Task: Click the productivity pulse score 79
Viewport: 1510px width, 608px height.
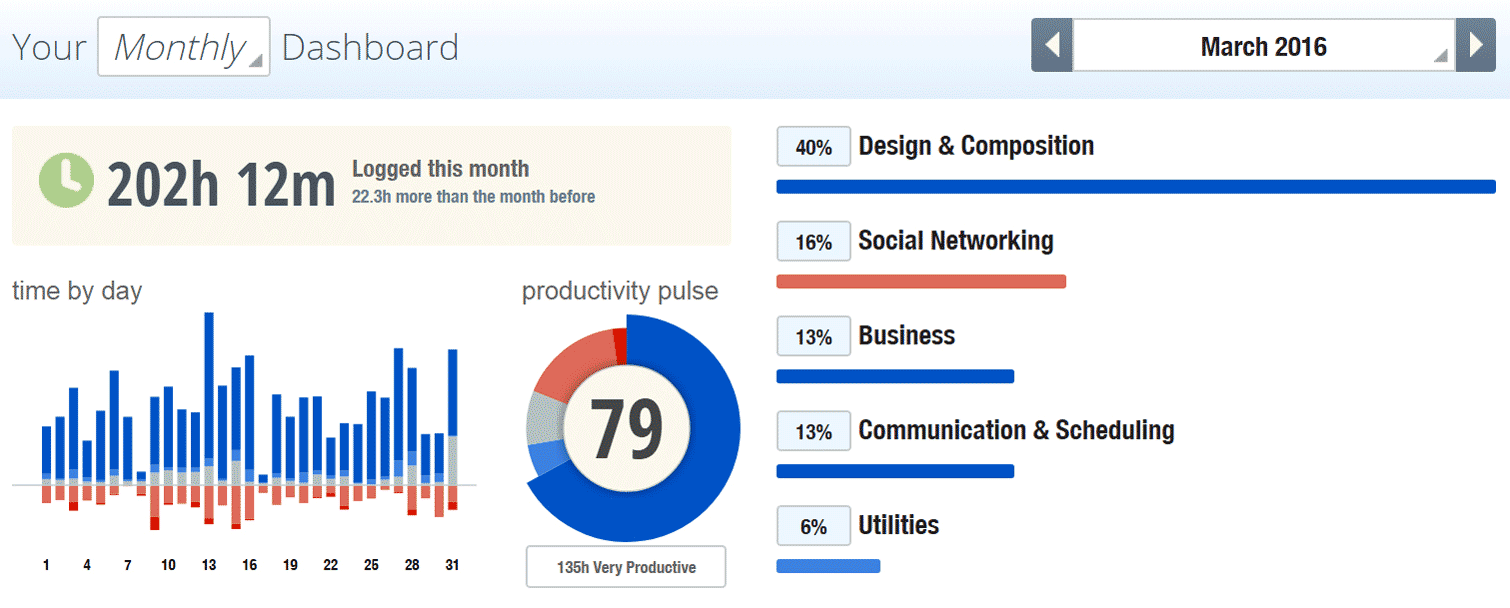Action: pos(627,429)
